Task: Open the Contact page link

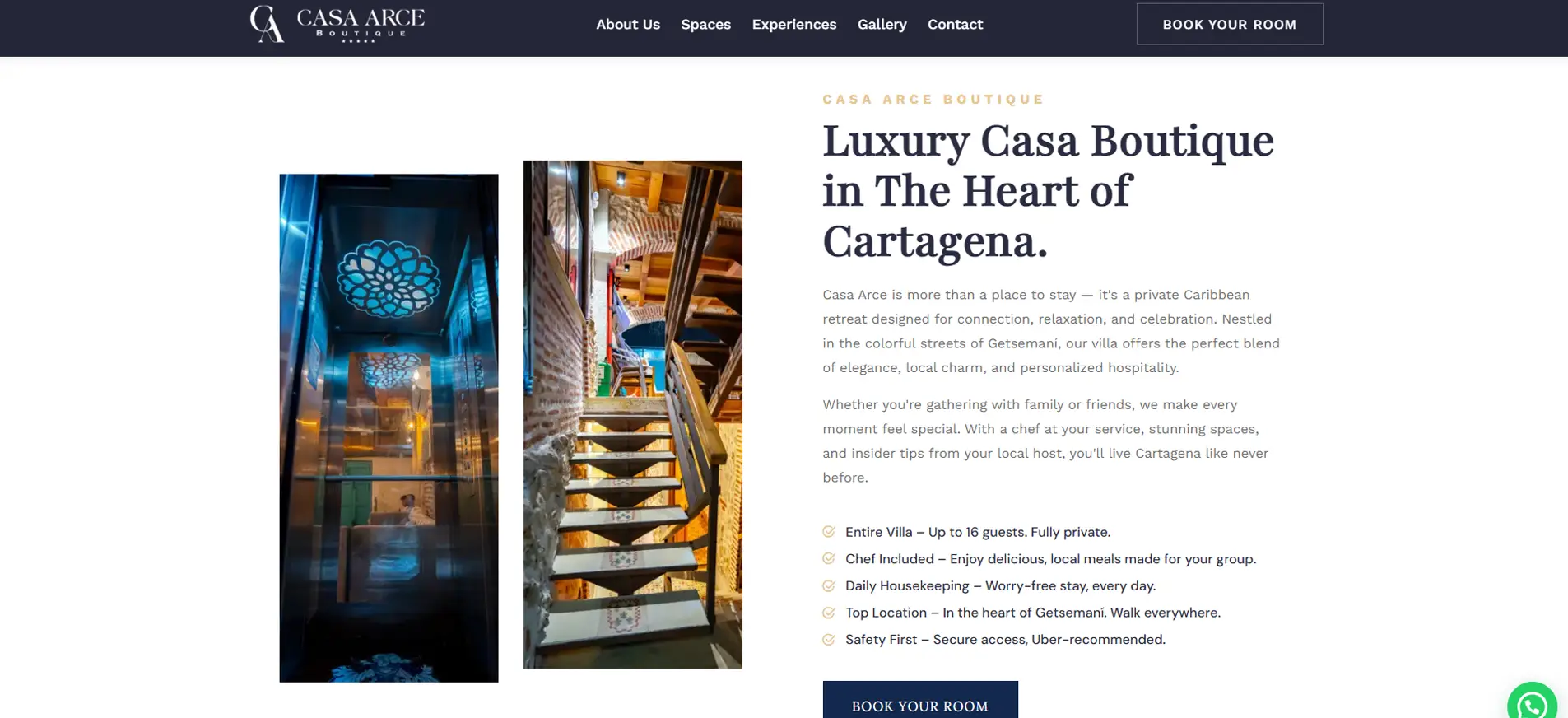Action: pyautogui.click(x=955, y=25)
